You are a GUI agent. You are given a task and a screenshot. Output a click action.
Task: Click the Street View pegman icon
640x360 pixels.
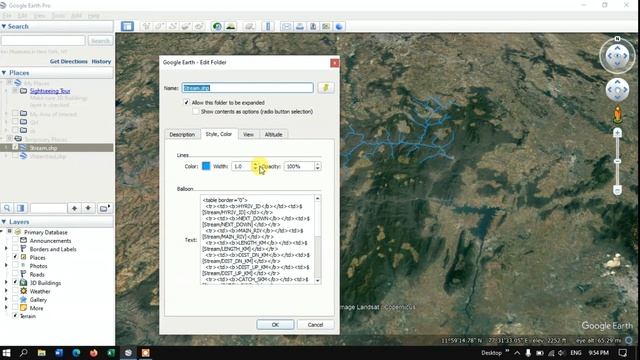point(618,115)
